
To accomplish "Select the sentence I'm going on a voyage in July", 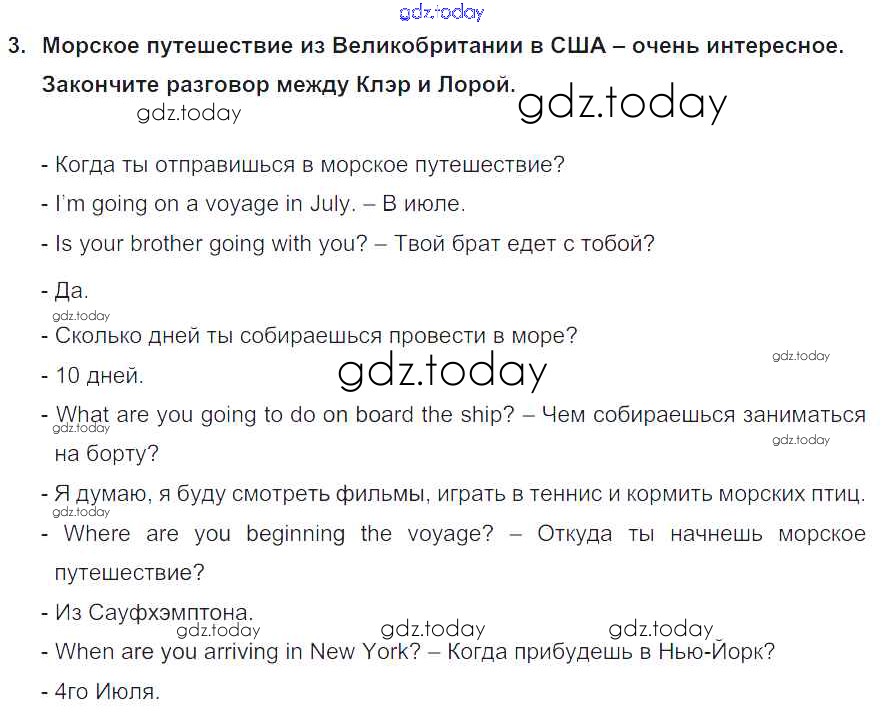I will [205, 204].
